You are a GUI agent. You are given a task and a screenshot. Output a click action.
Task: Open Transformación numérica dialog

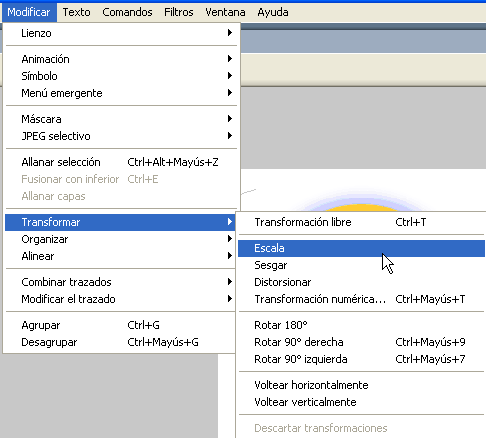coord(361,299)
